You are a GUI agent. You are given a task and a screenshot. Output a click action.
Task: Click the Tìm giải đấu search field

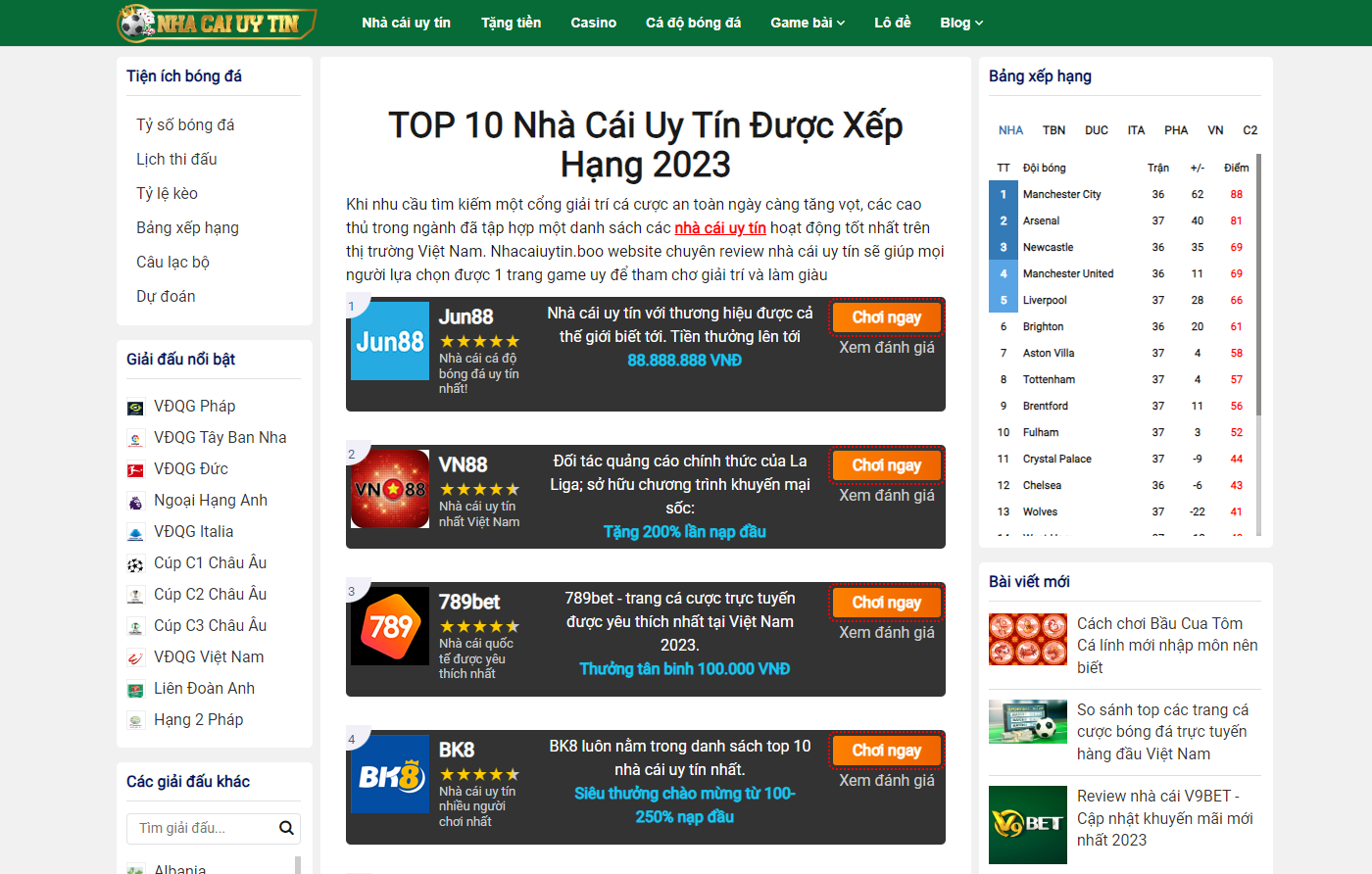(x=204, y=828)
